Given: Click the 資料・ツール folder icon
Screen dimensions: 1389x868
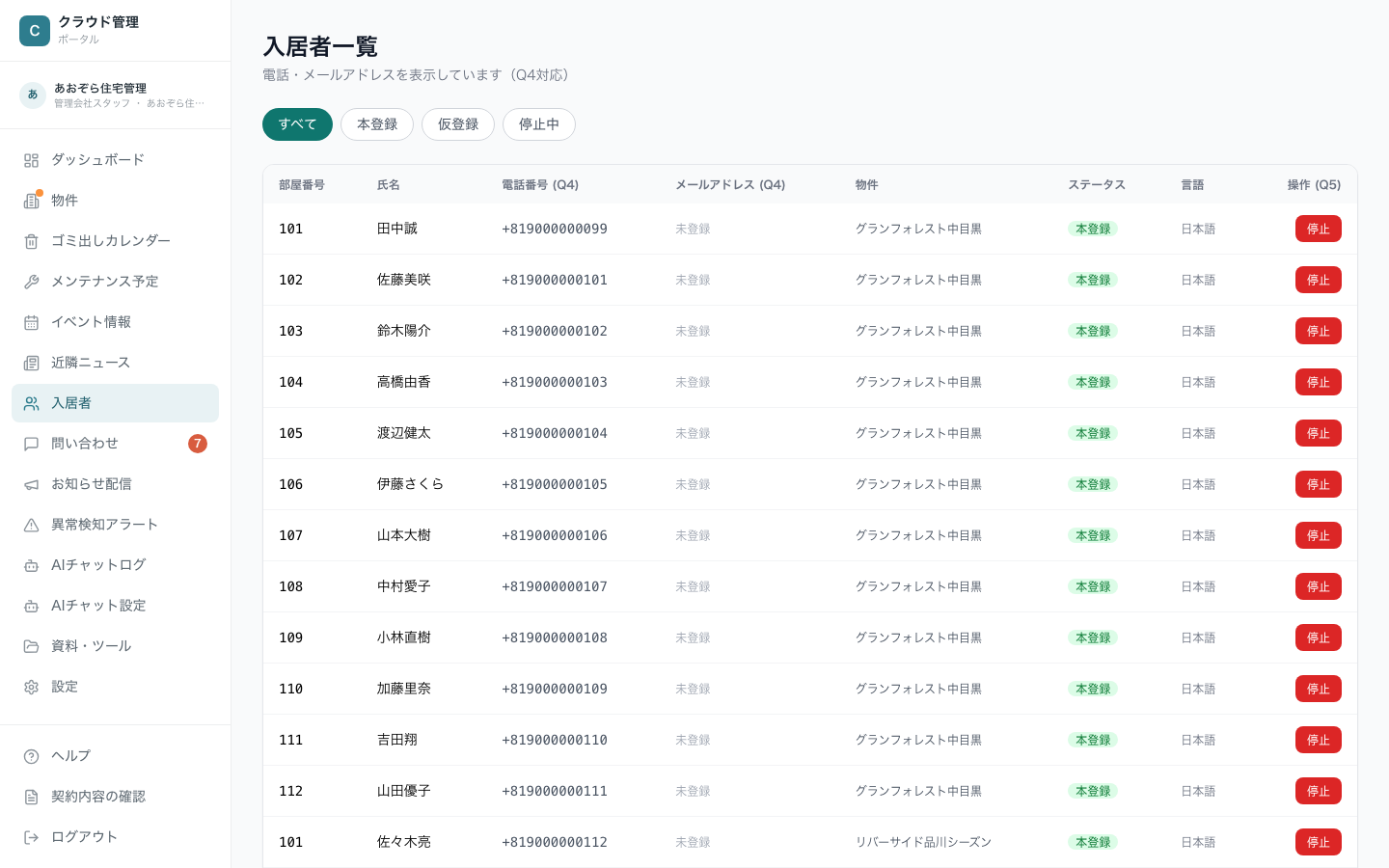Looking at the screenshot, I should pyautogui.click(x=32, y=646).
